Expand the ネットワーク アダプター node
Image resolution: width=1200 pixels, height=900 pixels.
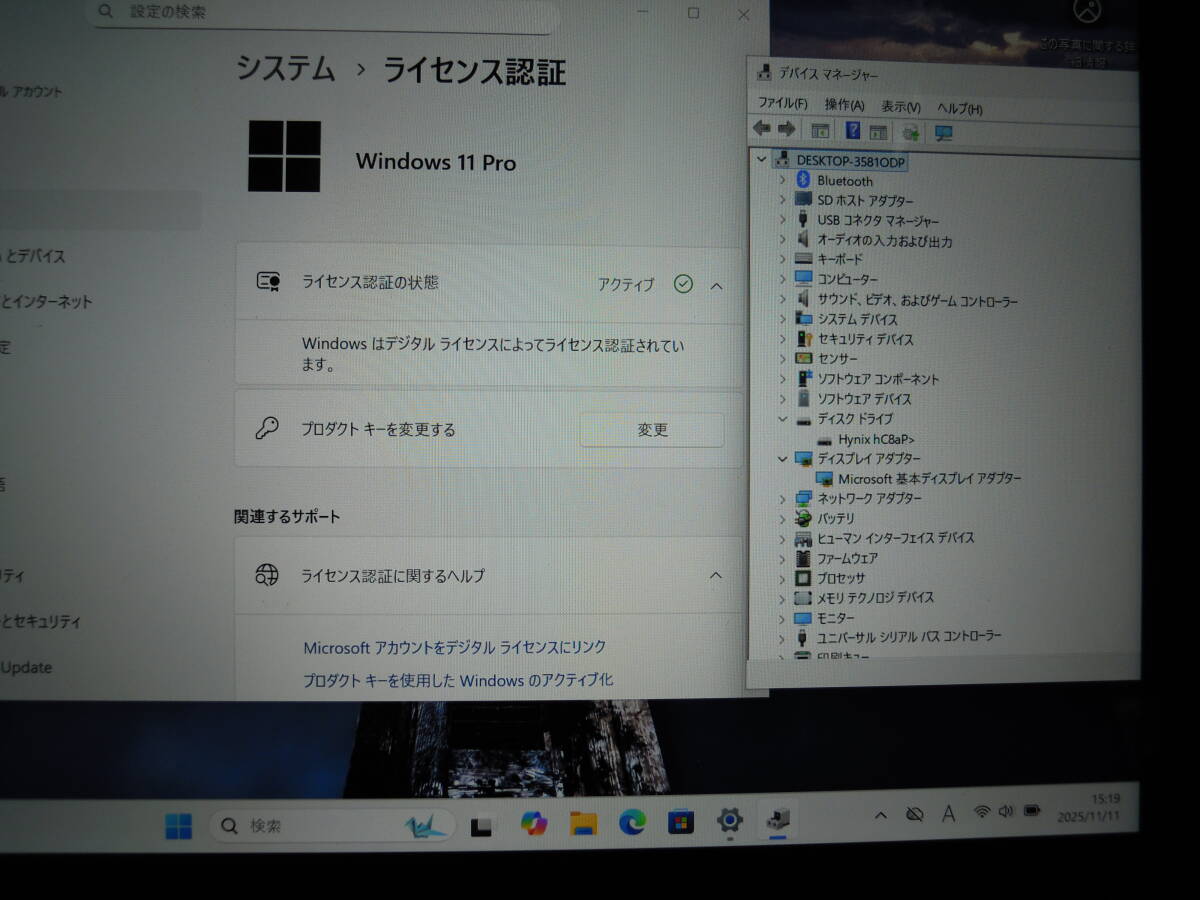[x=782, y=498]
